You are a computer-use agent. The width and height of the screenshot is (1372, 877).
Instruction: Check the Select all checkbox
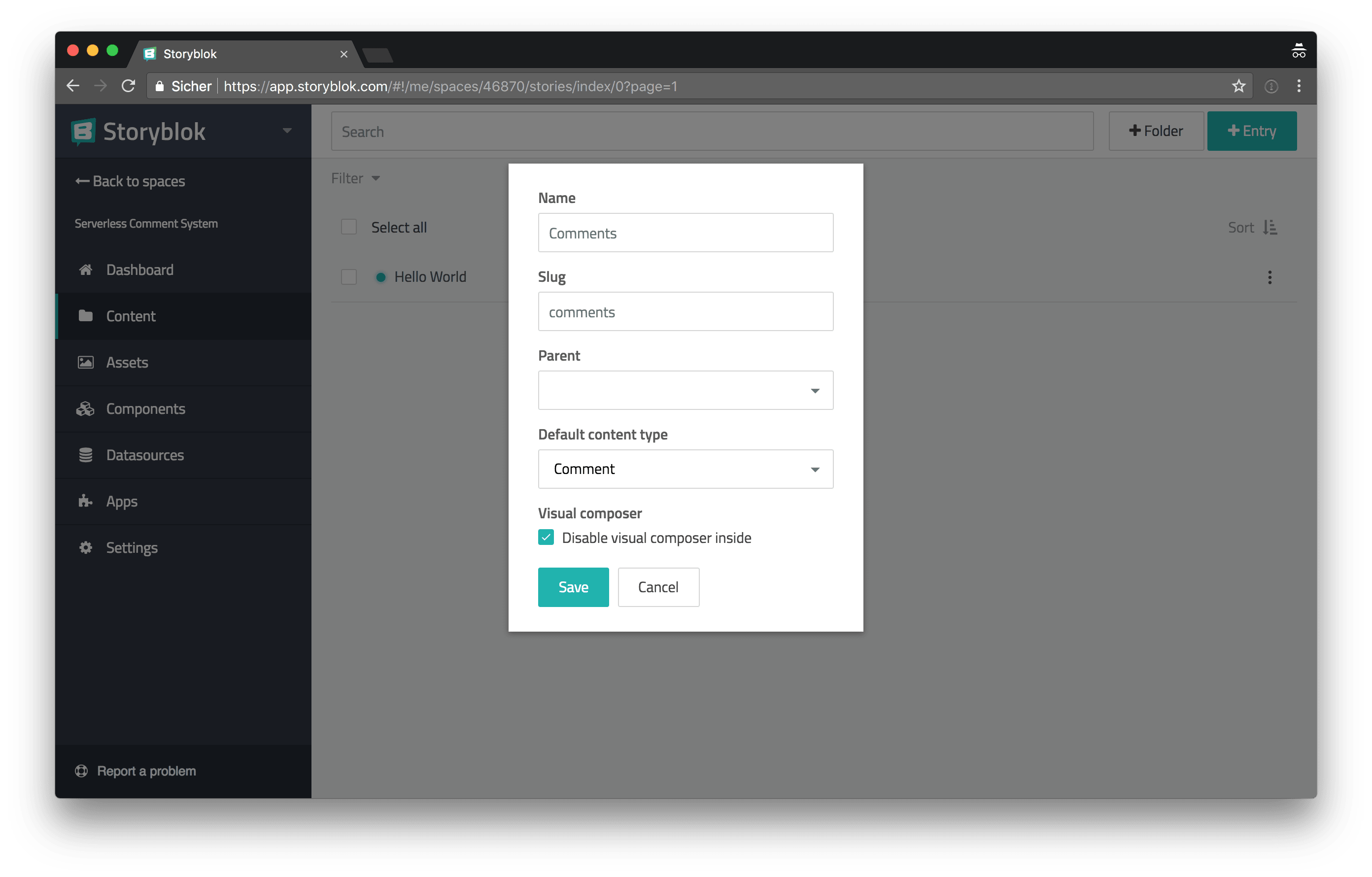(349, 227)
